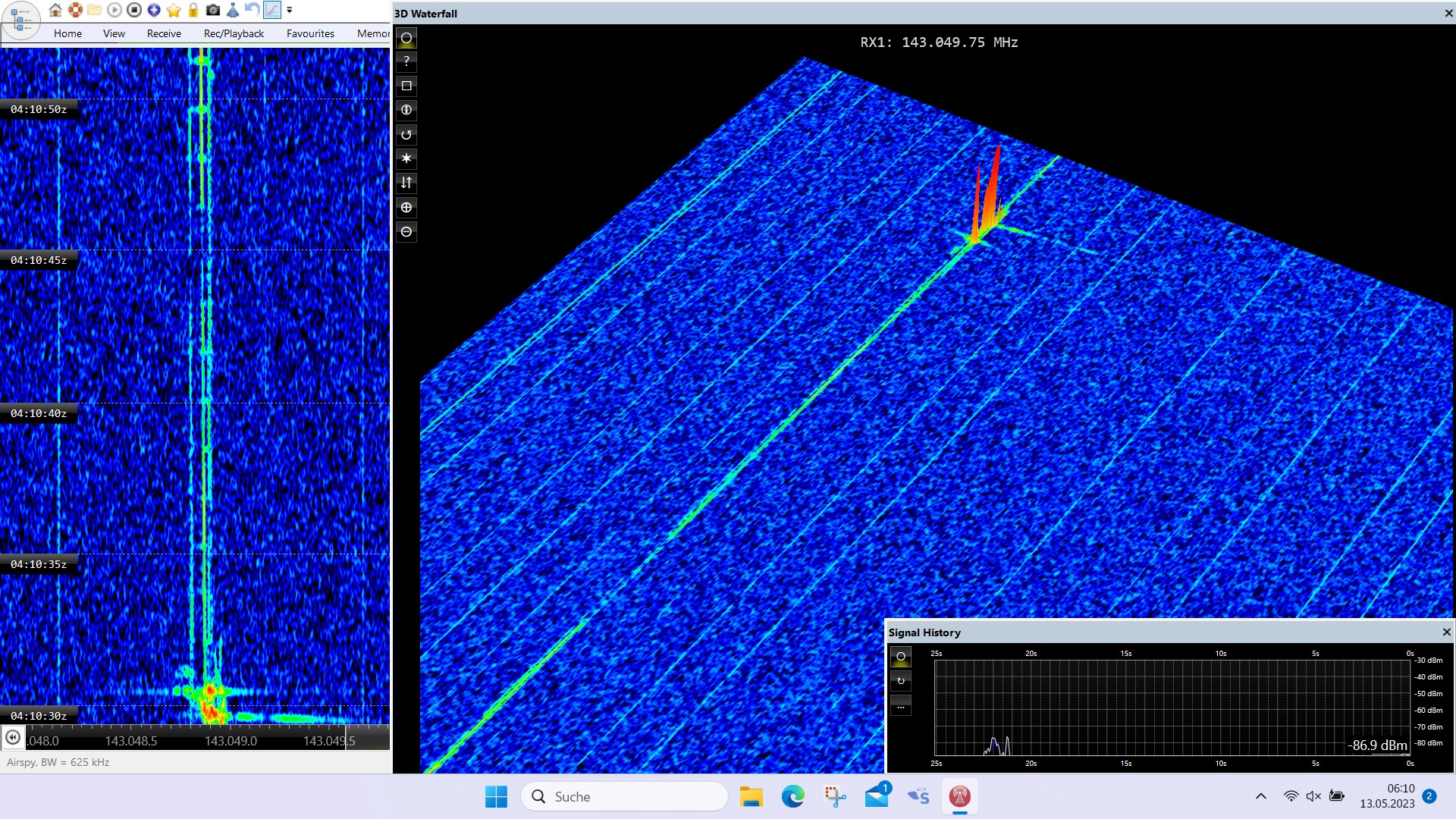Open the Receive ribbon tab
This screenshot has height=819, width=1456.
[x=164, y=33]
